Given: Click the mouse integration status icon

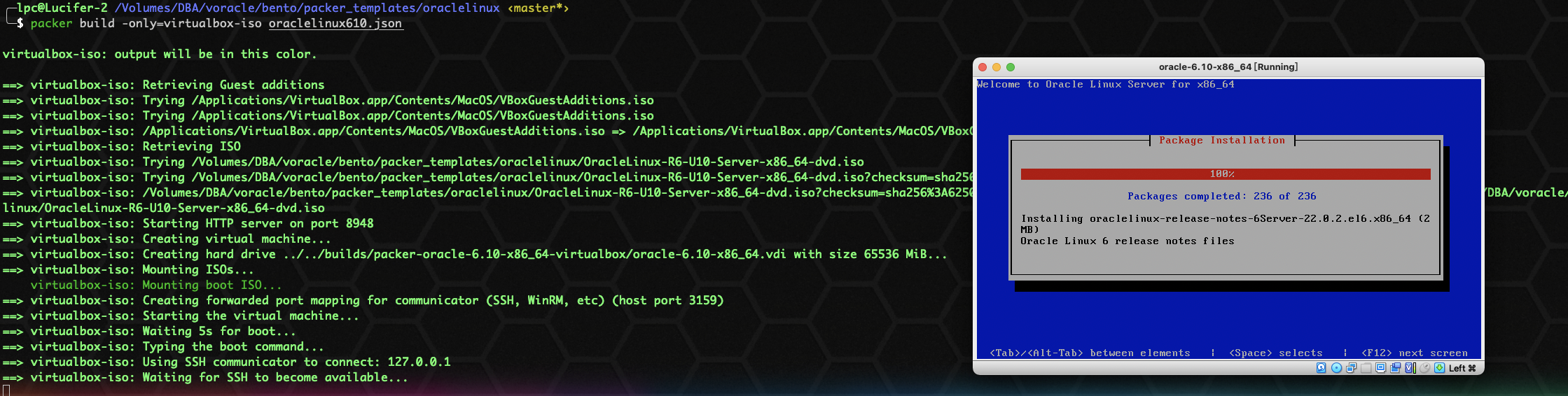Looking at the screenshot, I should coord(1425,368).
